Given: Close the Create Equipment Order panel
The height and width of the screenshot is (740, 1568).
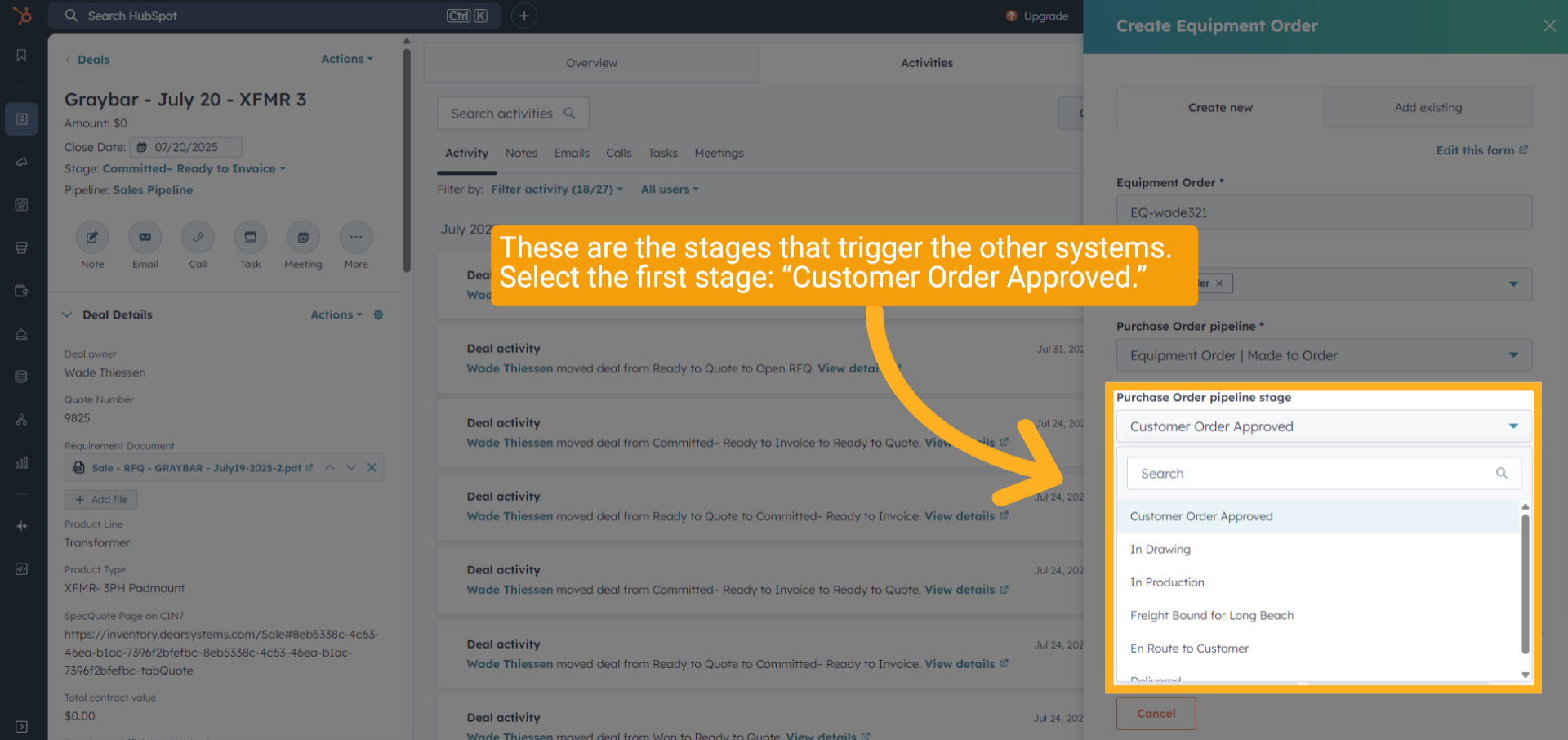Looking at the screenshot, I should (1549, 25).
